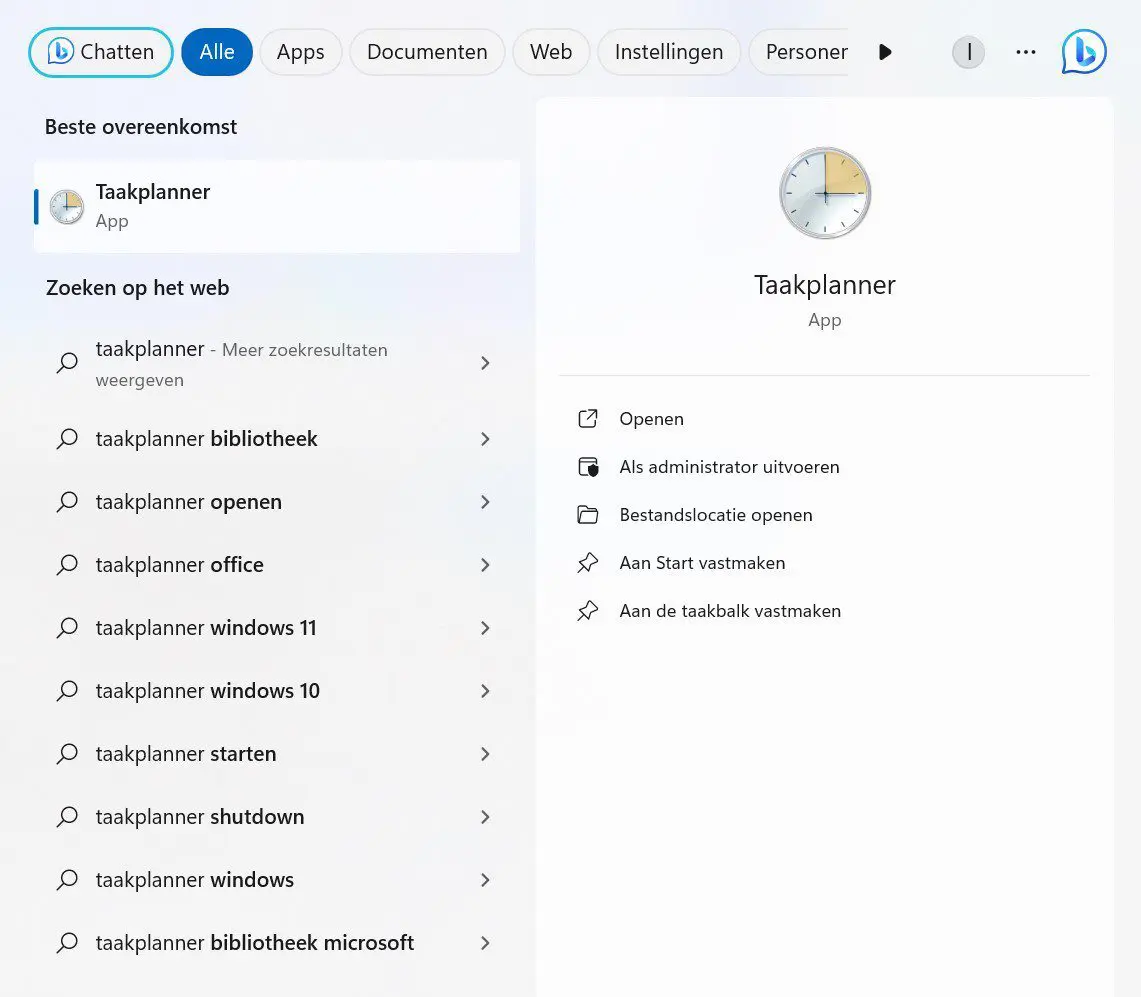The image size is (1141, 997).
Task: Switch to the Web filter tab
Action: click(551, 52)
